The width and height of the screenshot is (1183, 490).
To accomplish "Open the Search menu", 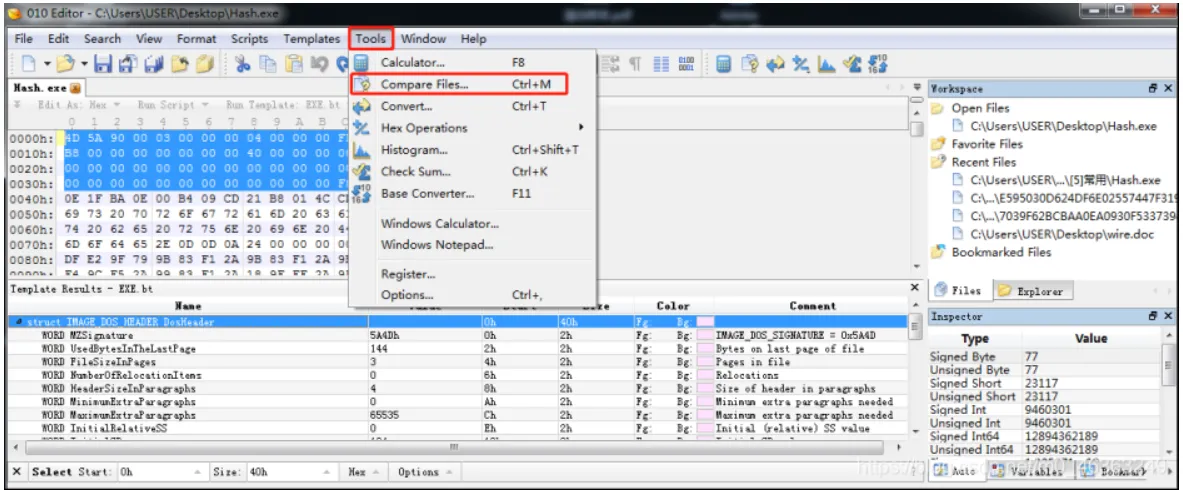I will pos(103,39).
